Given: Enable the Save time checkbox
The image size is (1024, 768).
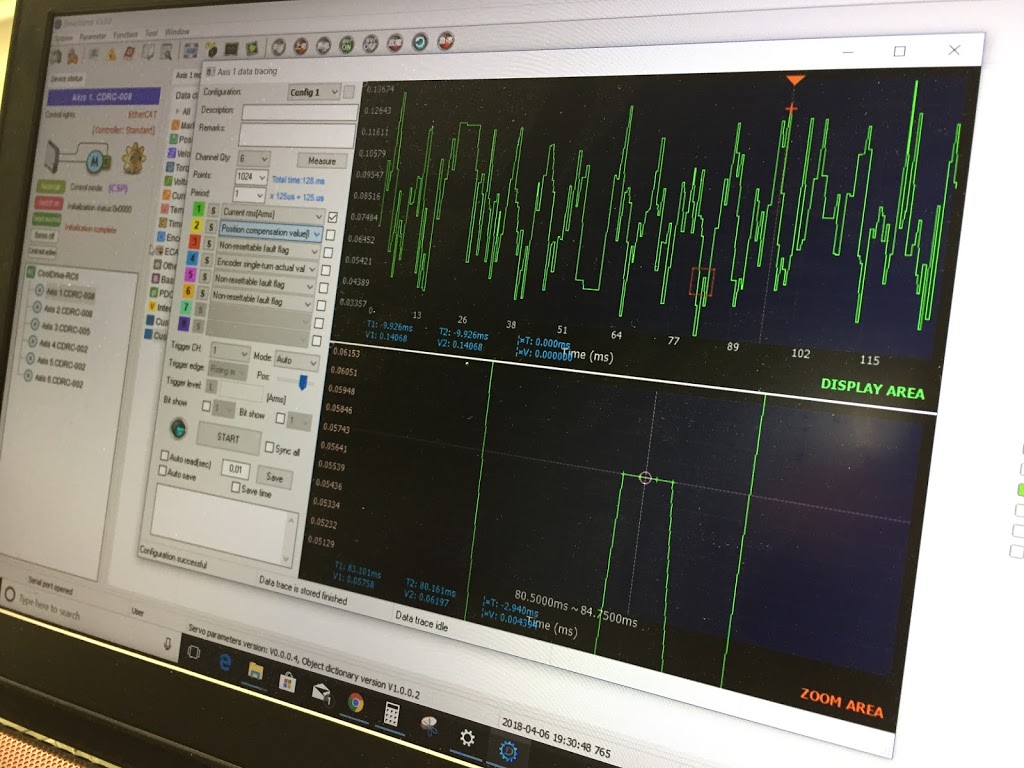Looking at the screenshot, I should 236,487.
